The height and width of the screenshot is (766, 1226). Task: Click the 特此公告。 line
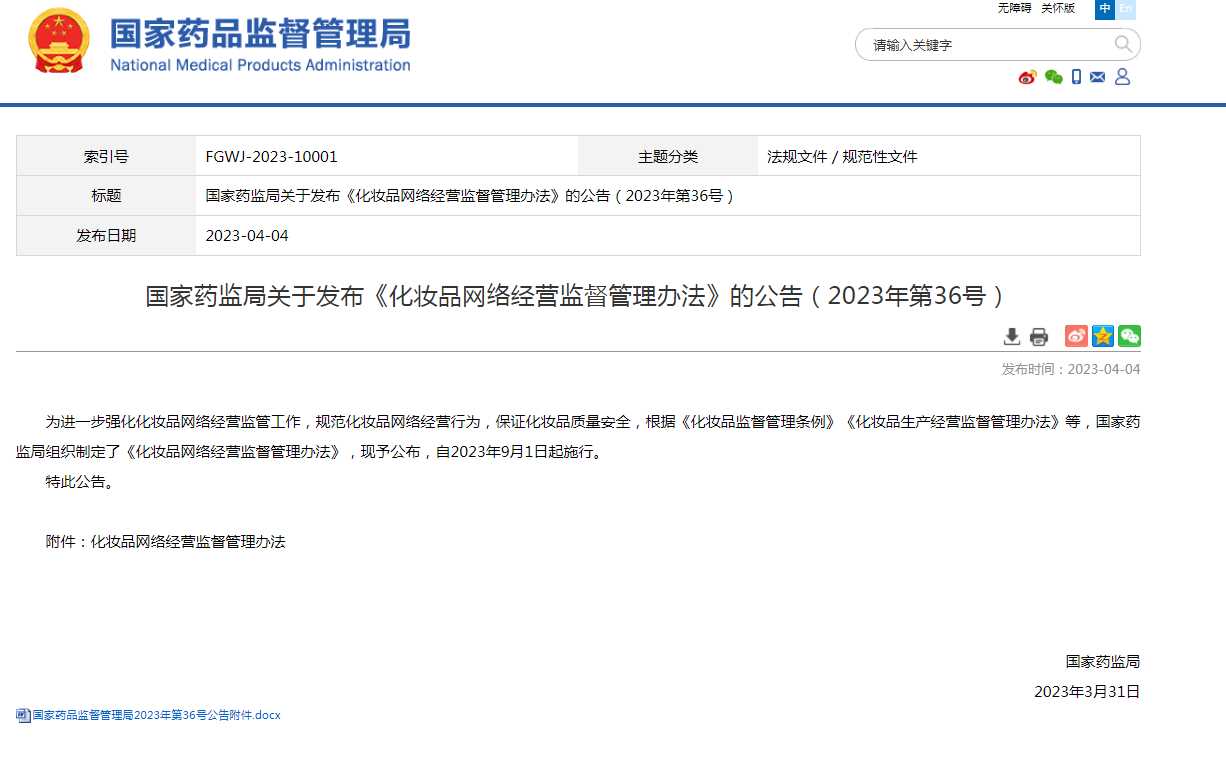point(83,481)
